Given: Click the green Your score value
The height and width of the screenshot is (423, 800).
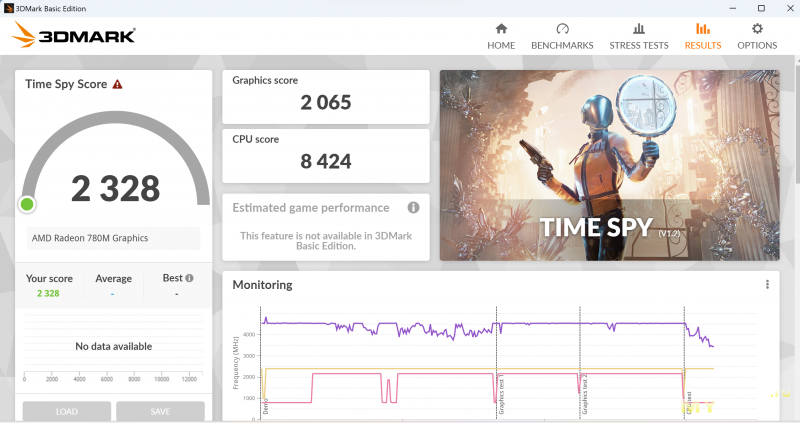Looking at the screenshot, I should coord(48,293).
